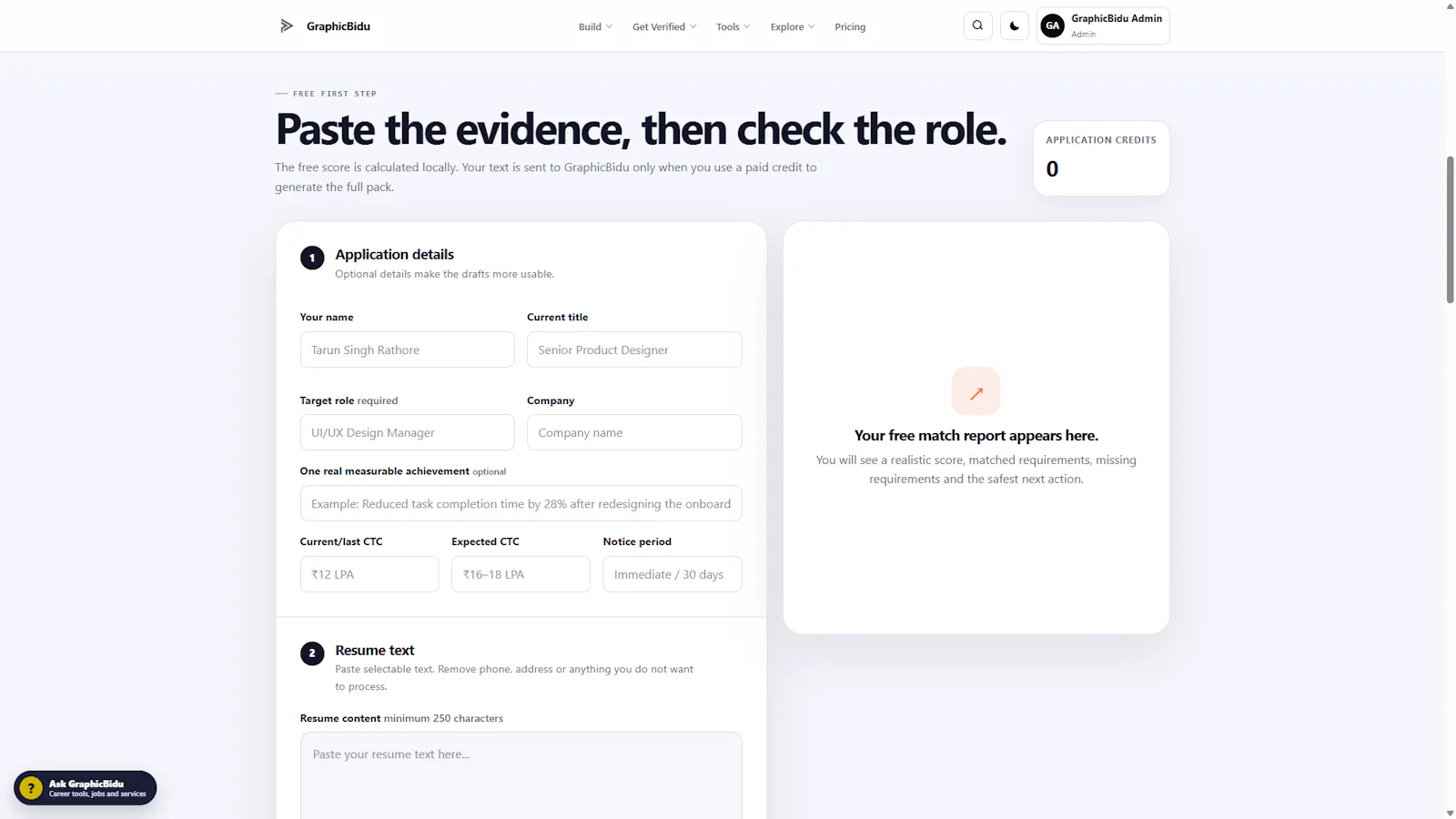Toggle dark mode with the moon icon

(x=1015, y=25)
